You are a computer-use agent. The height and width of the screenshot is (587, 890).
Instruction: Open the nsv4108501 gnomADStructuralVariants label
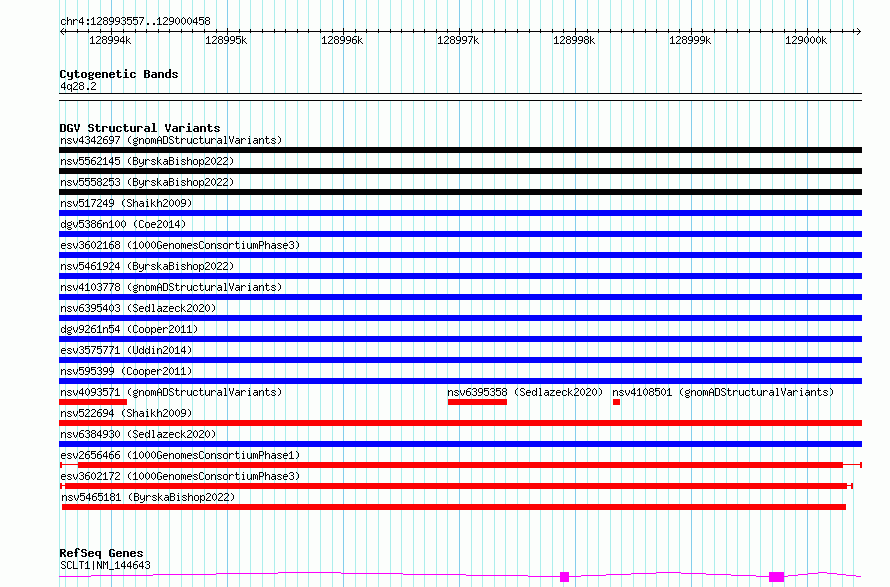pos(723,392)
